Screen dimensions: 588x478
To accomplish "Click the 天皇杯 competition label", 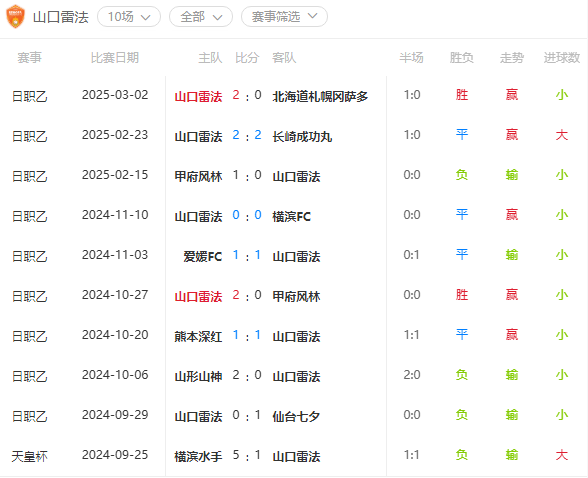I will click(x=29, y=456).
